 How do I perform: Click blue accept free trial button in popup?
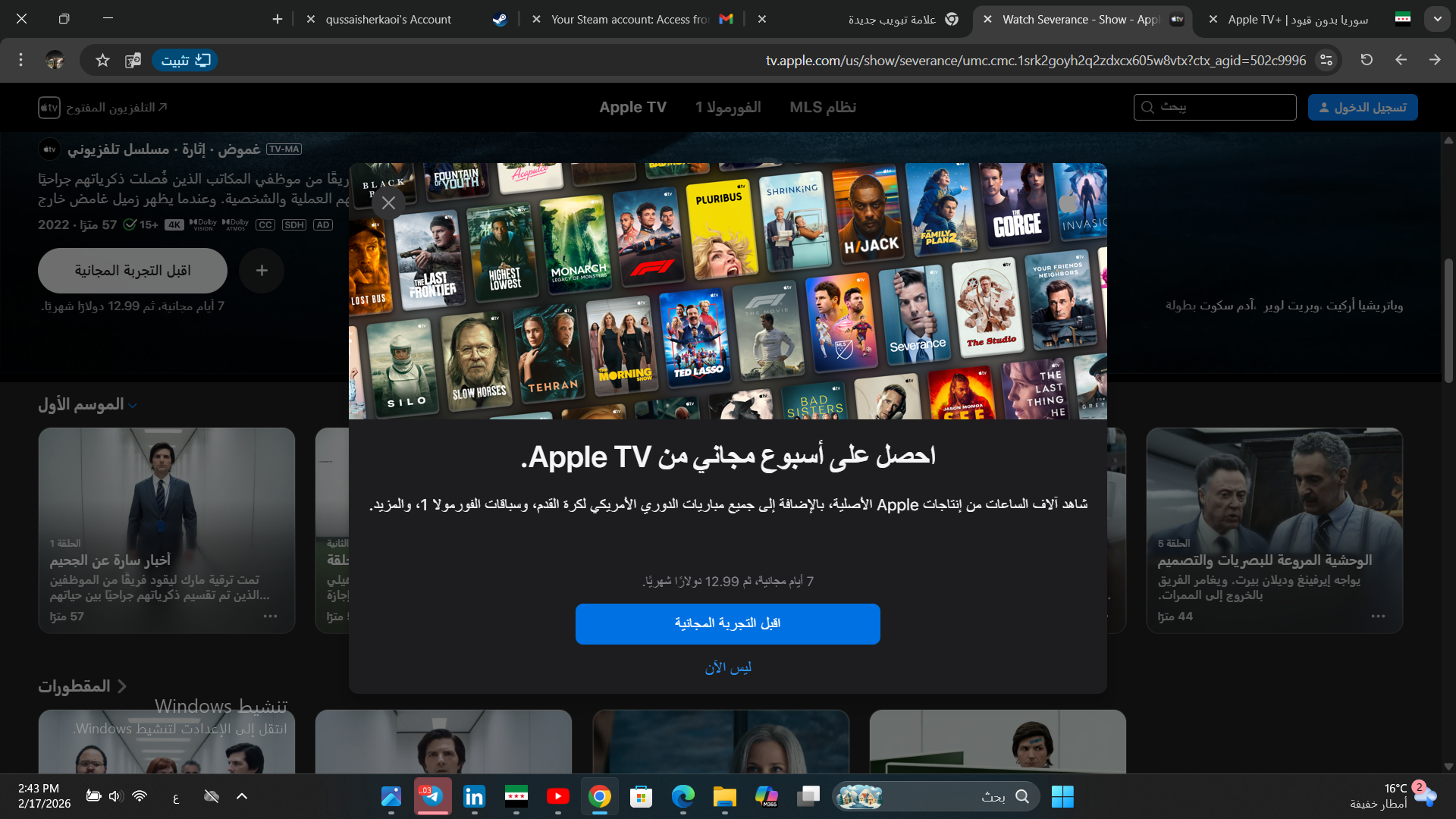[727, 623]
